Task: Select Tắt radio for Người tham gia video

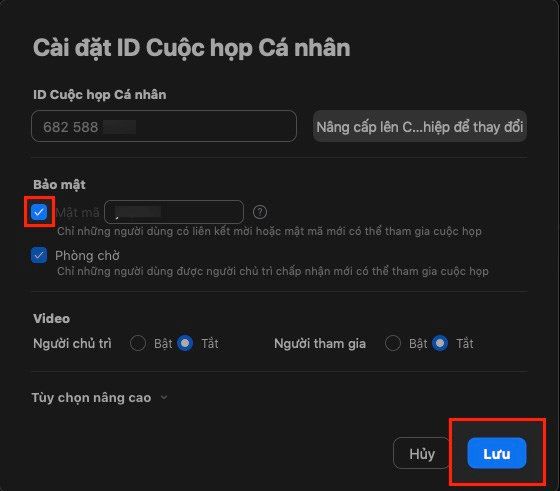Action: point(440,343)
